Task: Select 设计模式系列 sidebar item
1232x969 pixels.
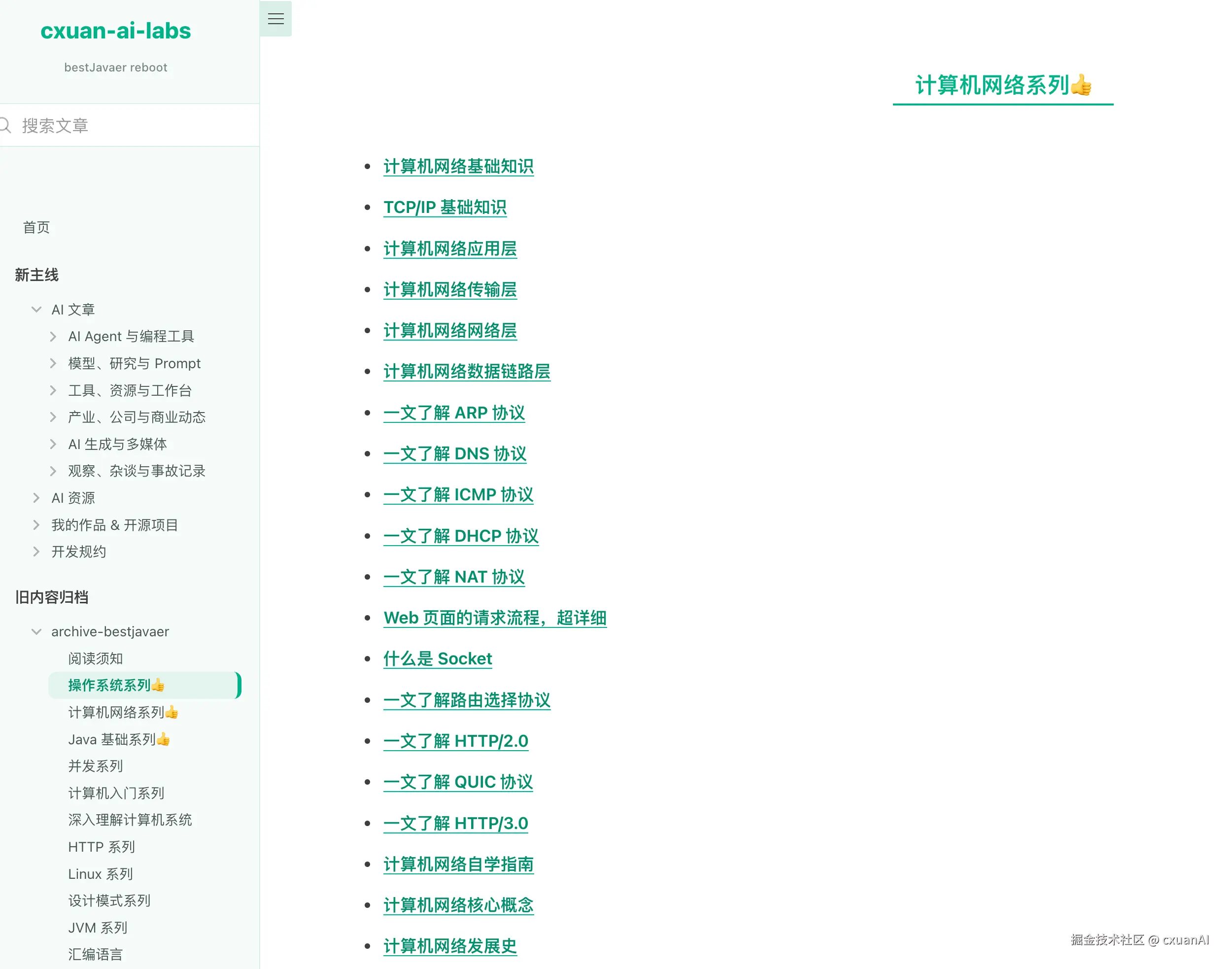Action: pos(109,901)
